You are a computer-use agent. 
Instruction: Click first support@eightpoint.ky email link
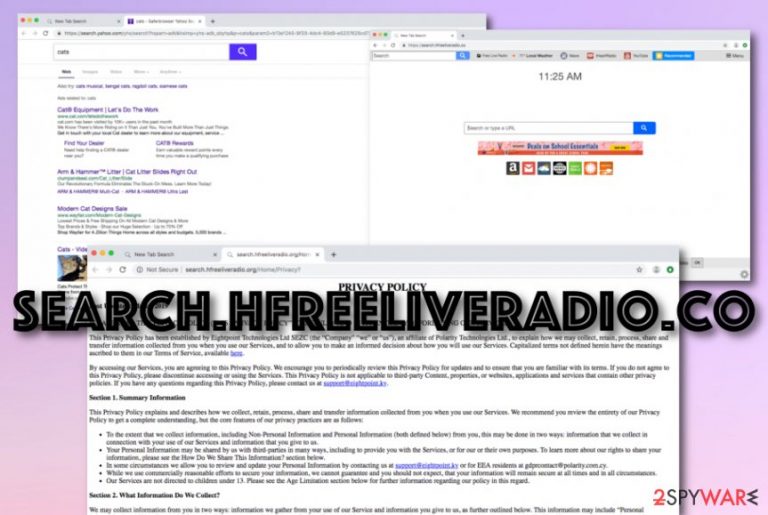(355, 383)
